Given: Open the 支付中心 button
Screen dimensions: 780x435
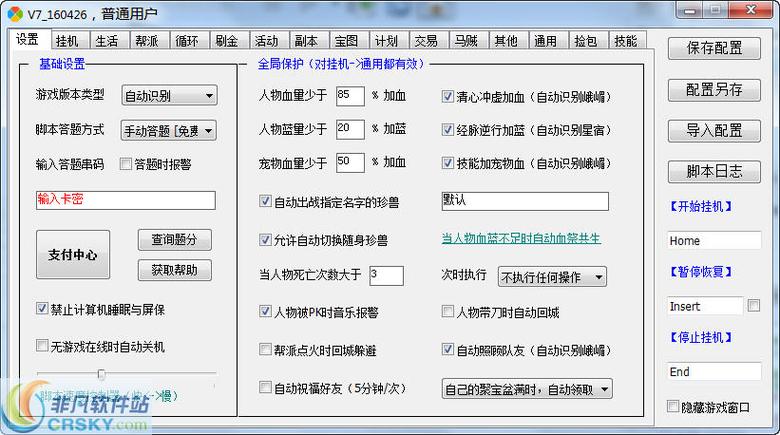Looking at the screenshot, I should (x=73, y=254).
